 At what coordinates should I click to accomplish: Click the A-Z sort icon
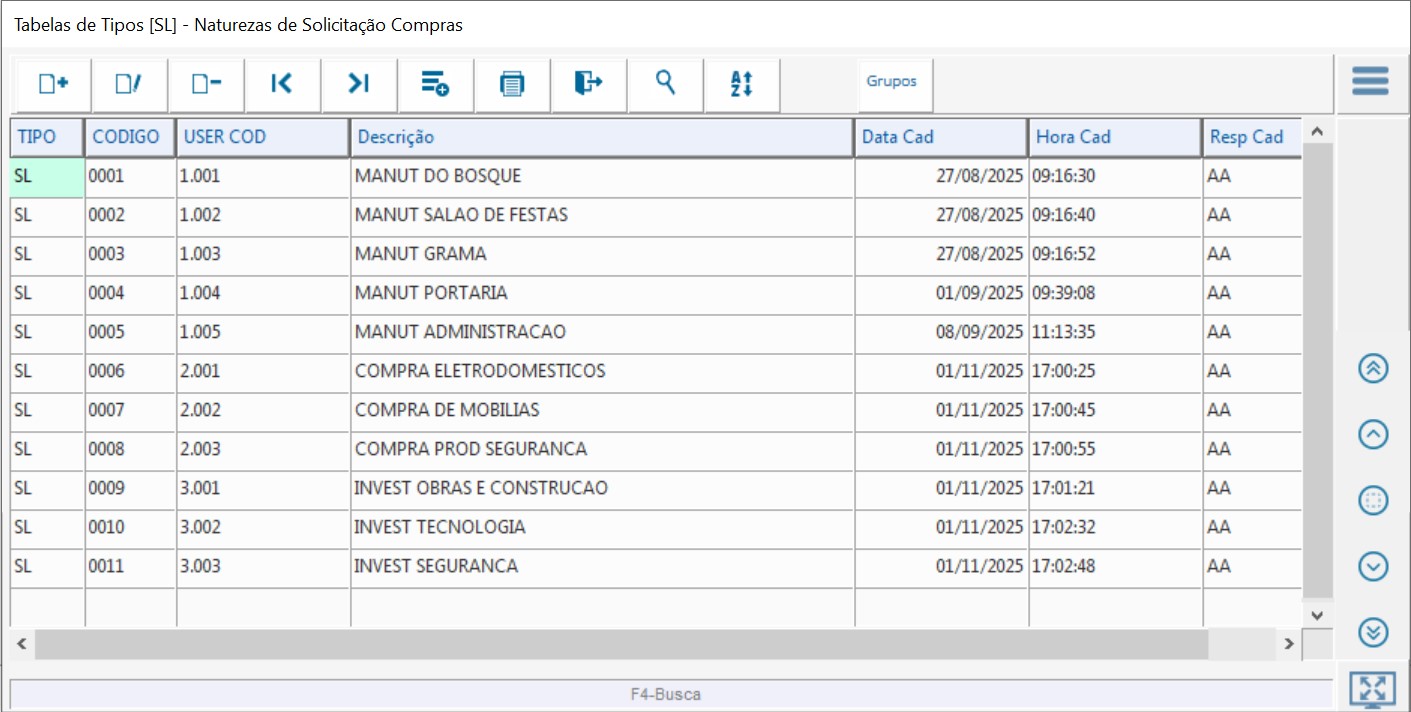point(741,84)
